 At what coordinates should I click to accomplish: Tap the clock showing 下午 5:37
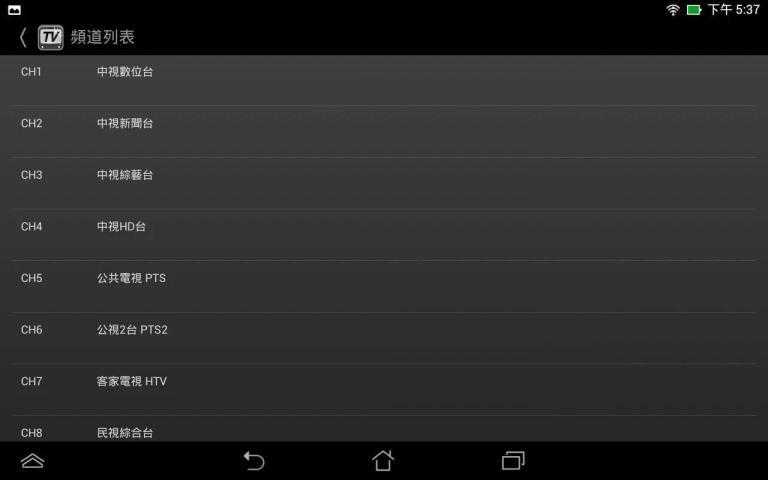[x=733, y=9]
